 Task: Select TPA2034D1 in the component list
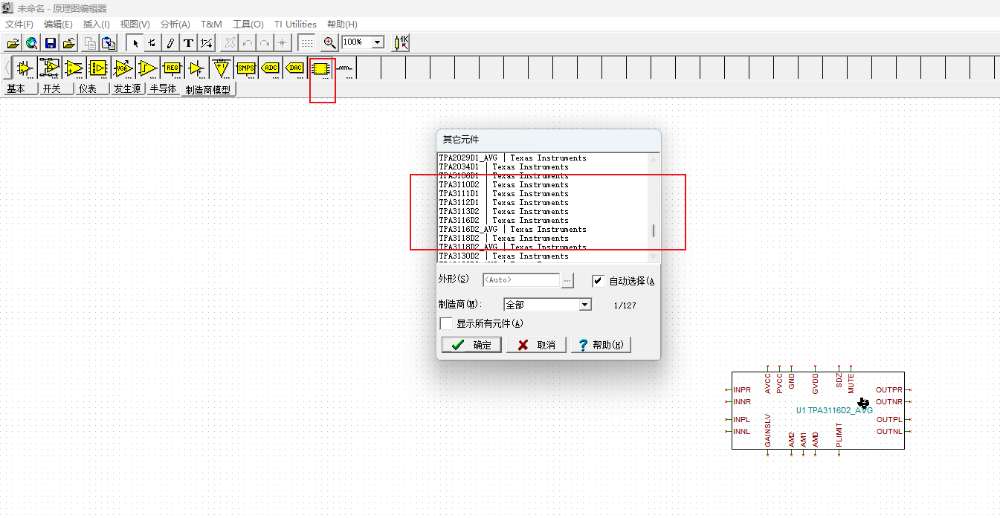coord(503,166)
